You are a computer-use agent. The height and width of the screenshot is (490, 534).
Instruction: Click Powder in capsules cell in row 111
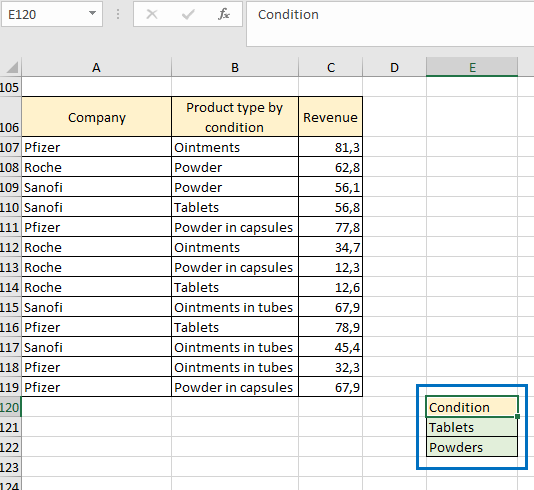point(235,227)
